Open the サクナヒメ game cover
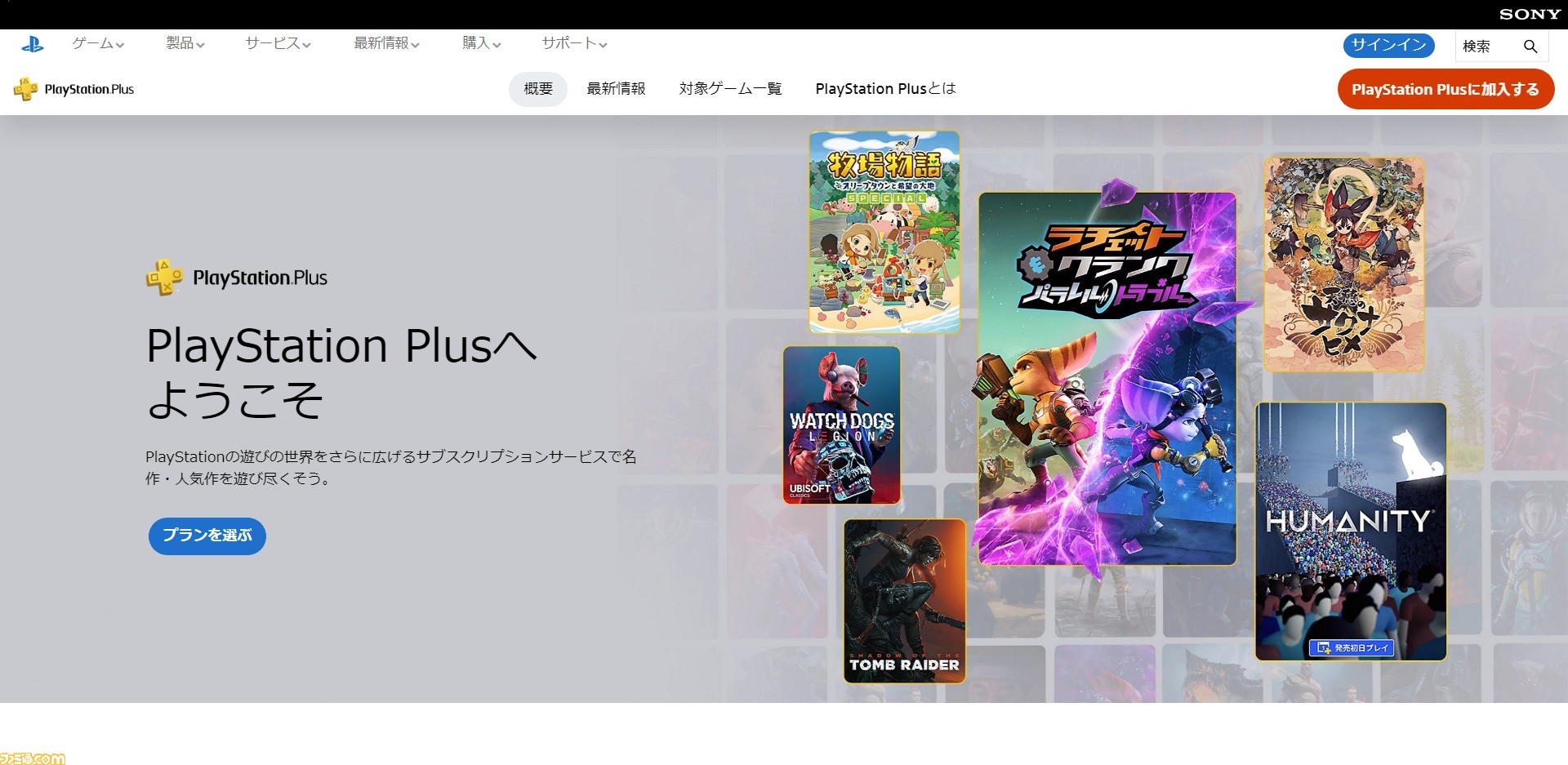Image resolution: width=1568 pixels, height=765 pixels. pyautogui.click(x=1344, y=265)
